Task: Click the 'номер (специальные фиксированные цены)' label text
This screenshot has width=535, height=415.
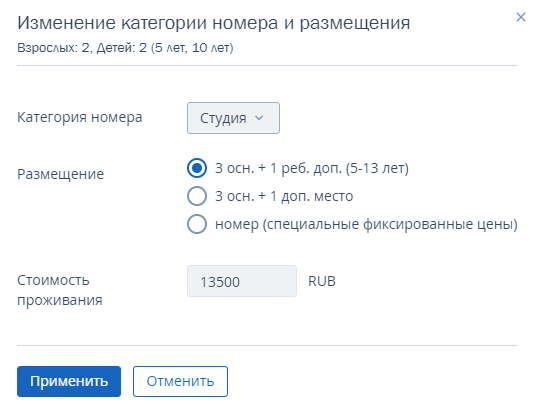Action: [x=366, y=224]
